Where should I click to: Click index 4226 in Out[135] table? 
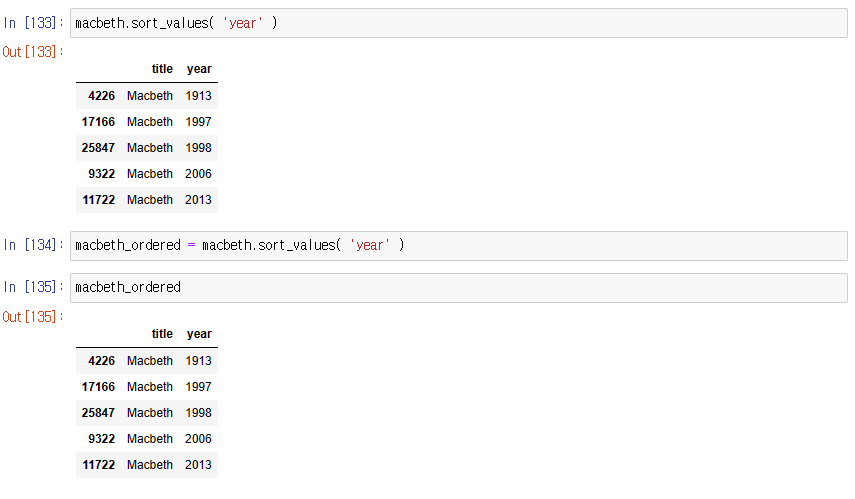101,361
